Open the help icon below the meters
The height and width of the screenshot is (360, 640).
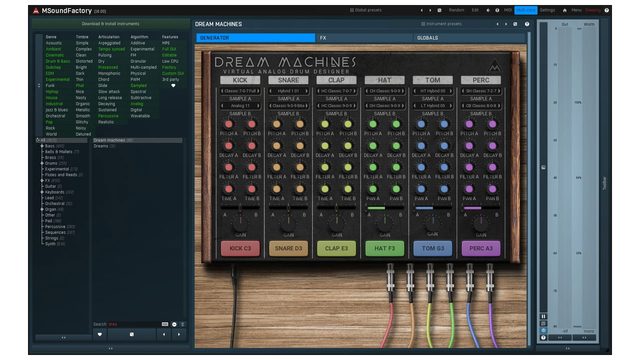pos(543,338)
